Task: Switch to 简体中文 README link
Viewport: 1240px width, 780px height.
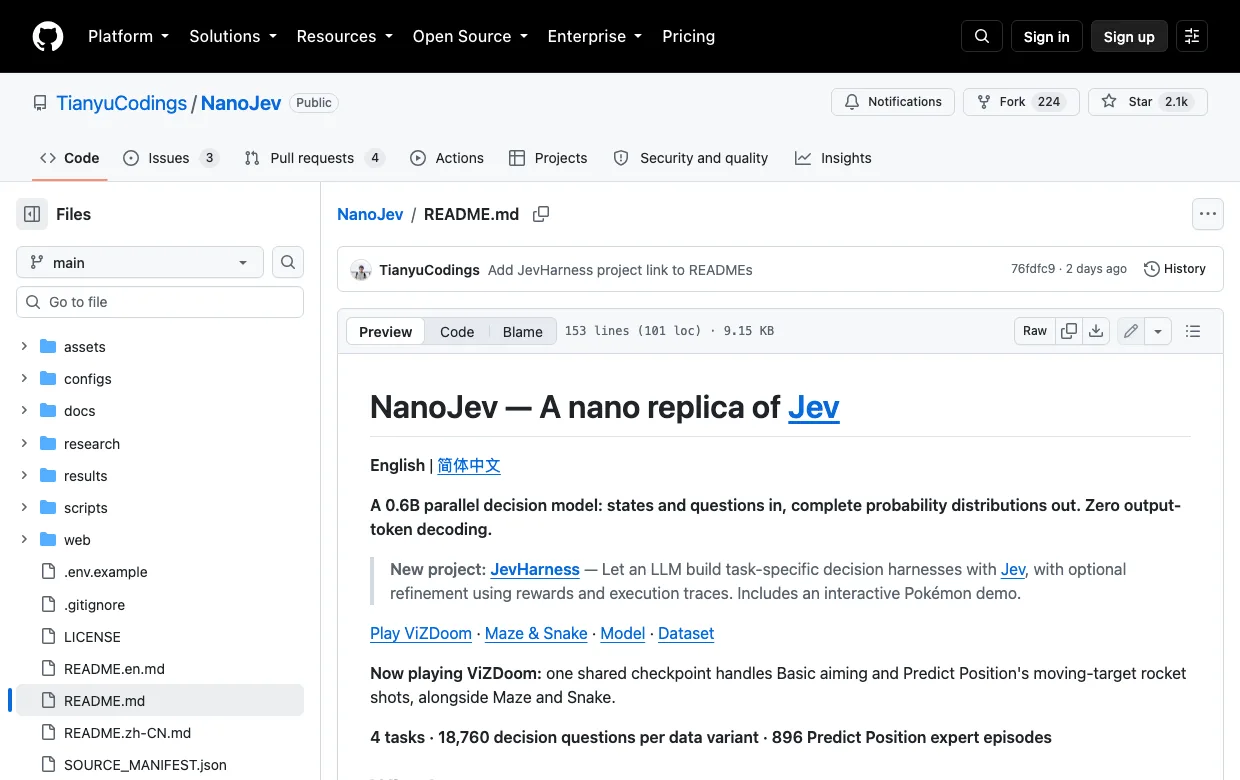Action: click(469, 465)
